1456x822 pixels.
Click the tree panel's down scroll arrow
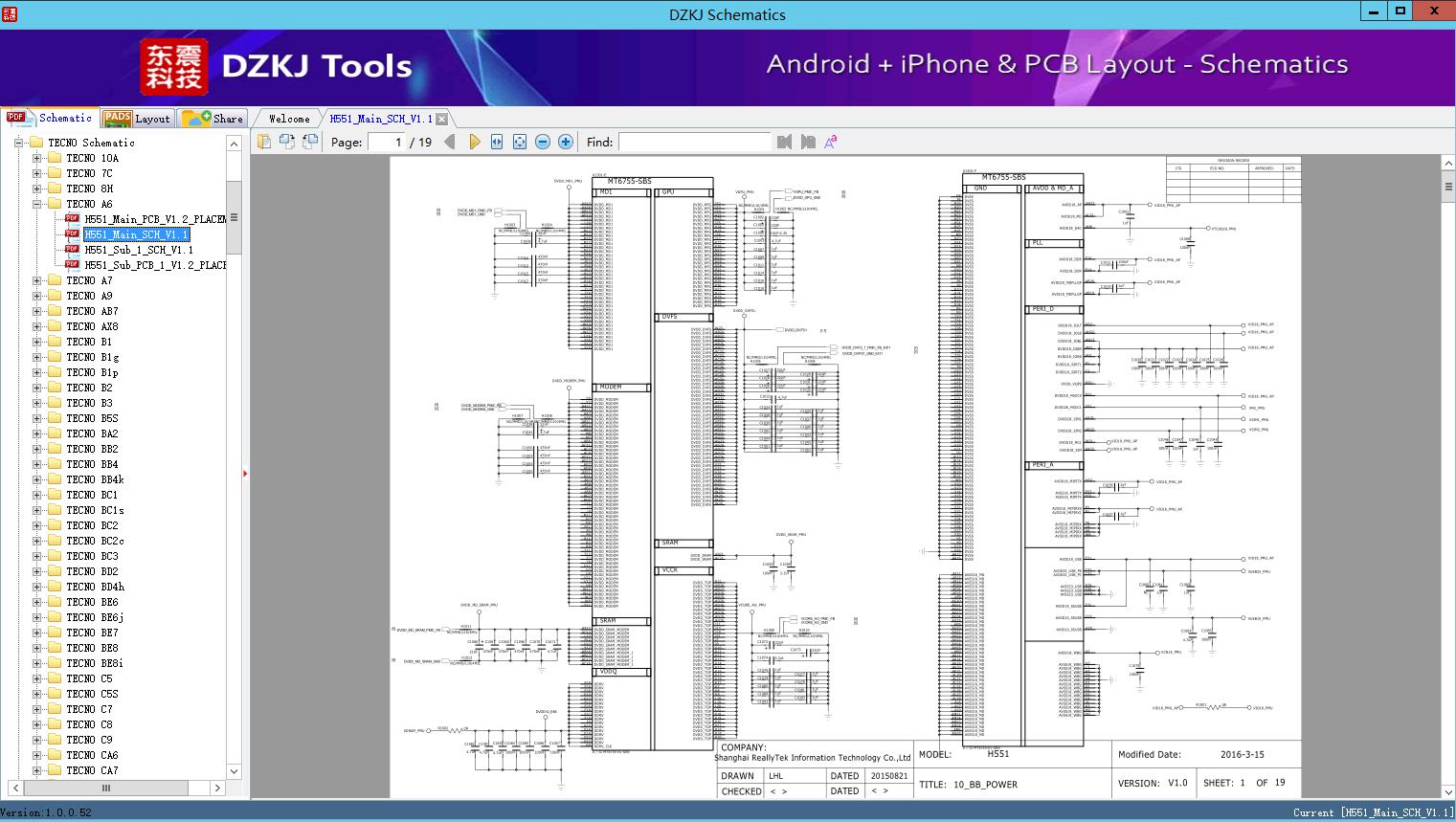coord(234,770)
